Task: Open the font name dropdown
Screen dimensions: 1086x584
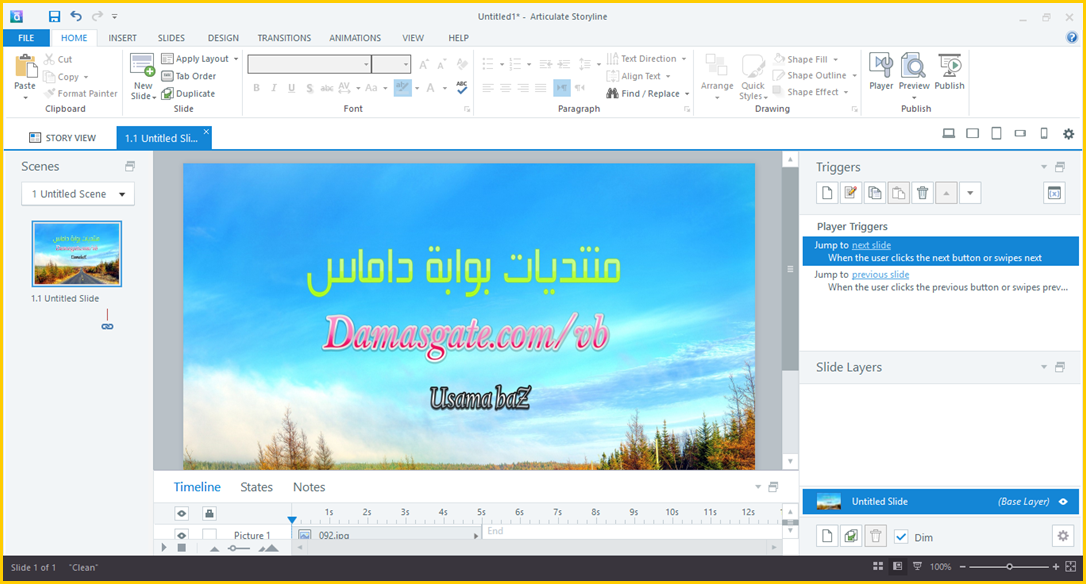Action: point(366,64)
